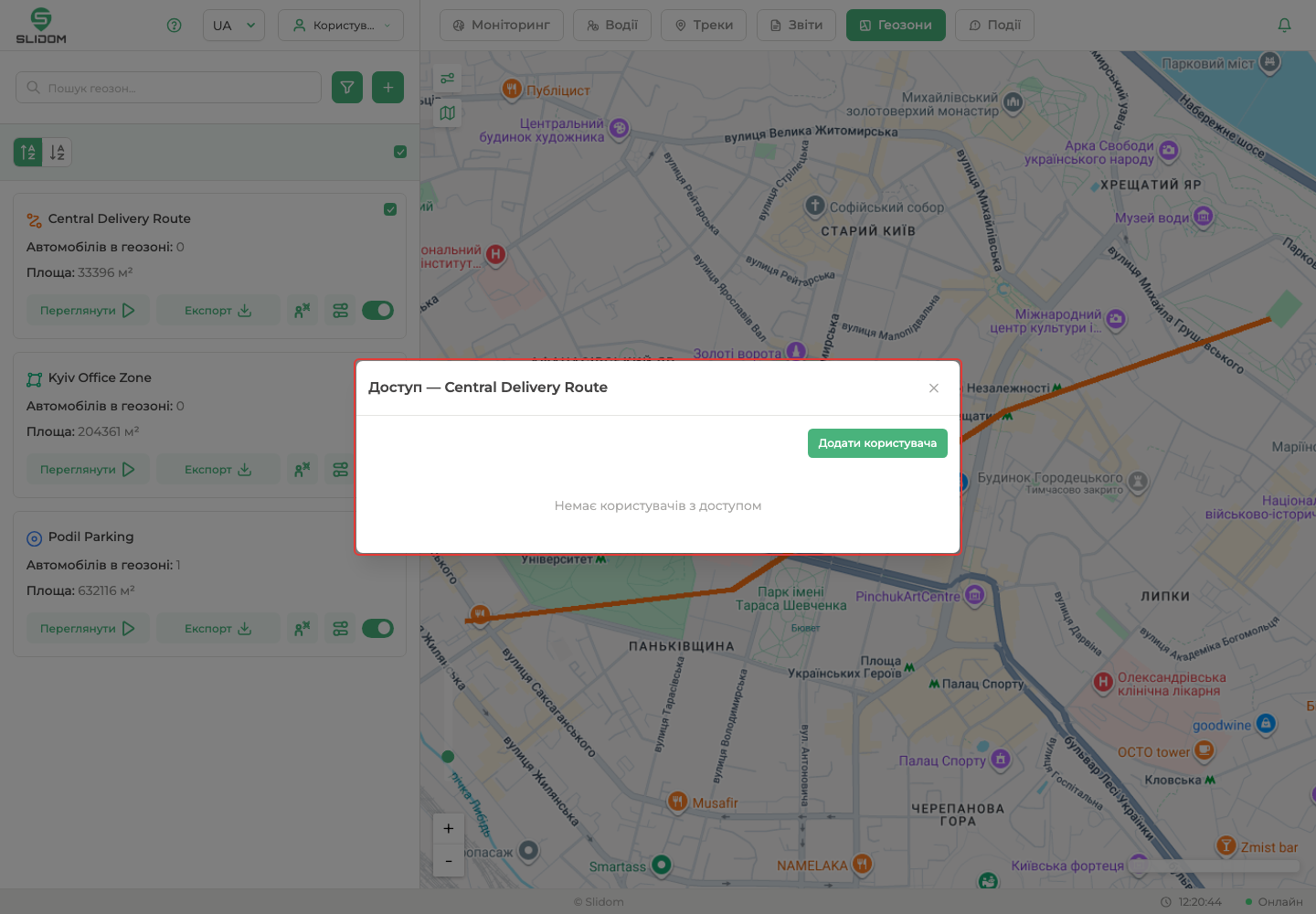Click the Публіцист map marker
Screen dimensions: 1316x914
512,89
